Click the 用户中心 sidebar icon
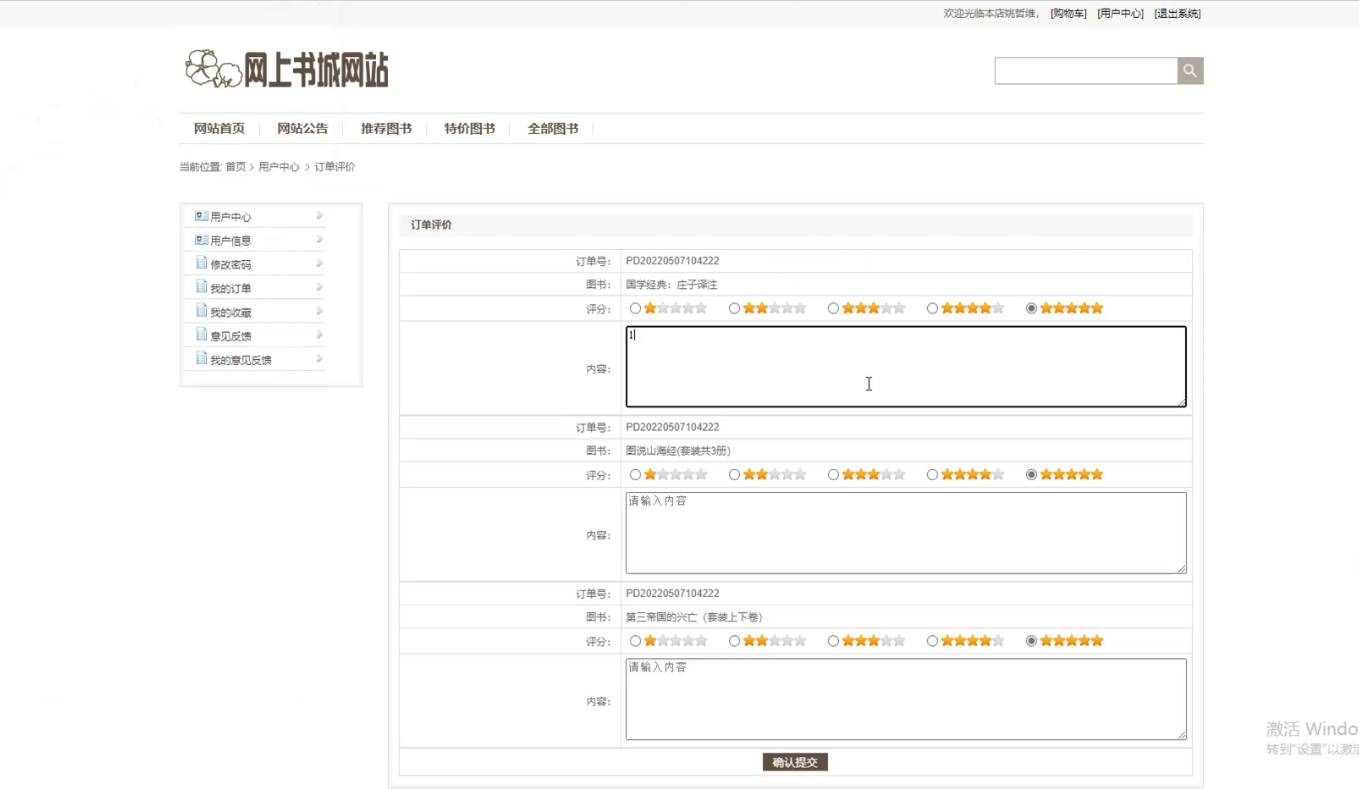The height and width of the screenshot is (789, 1359). pos(202,216)
